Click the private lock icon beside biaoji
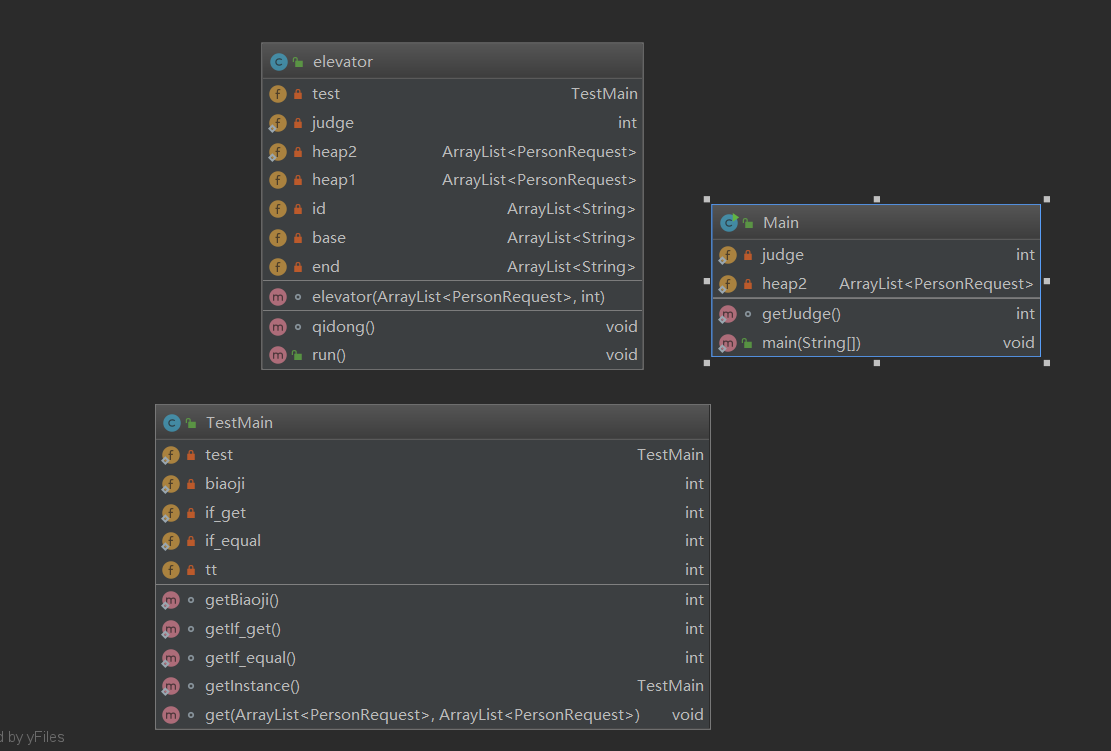Screen dimensions: 1111x751 click(x=191, y=484)
